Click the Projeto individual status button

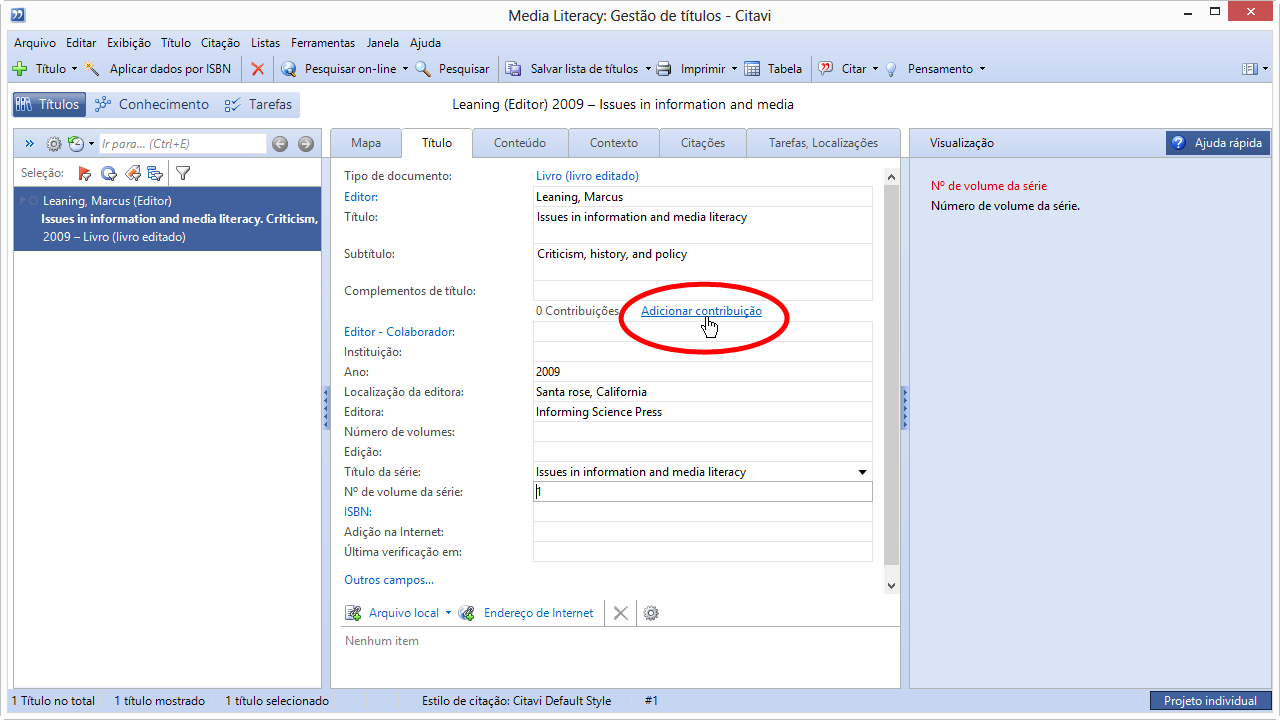click(1210, 701)
